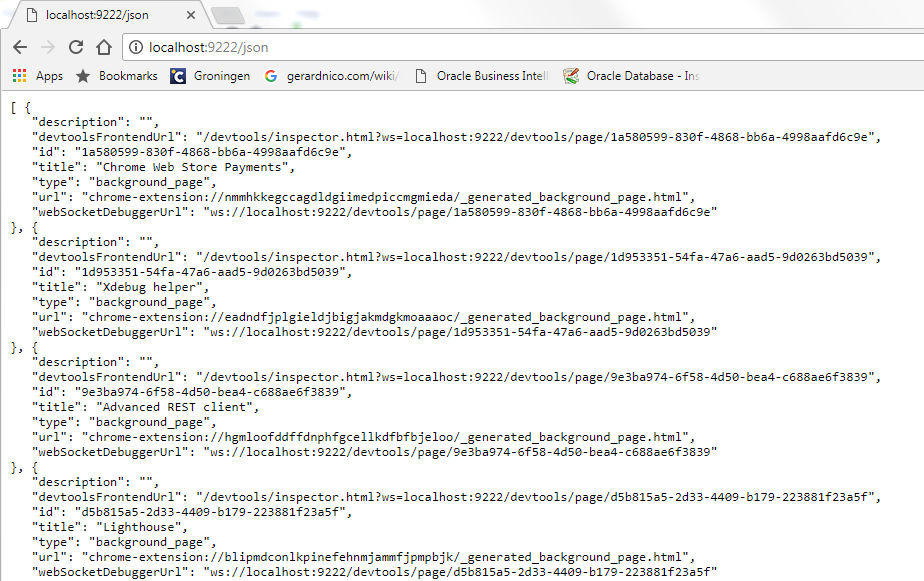Viewport: 924px width, 581px height.
Task: Click the Oracle Database bookmark favicon
Action: (571, 75)
